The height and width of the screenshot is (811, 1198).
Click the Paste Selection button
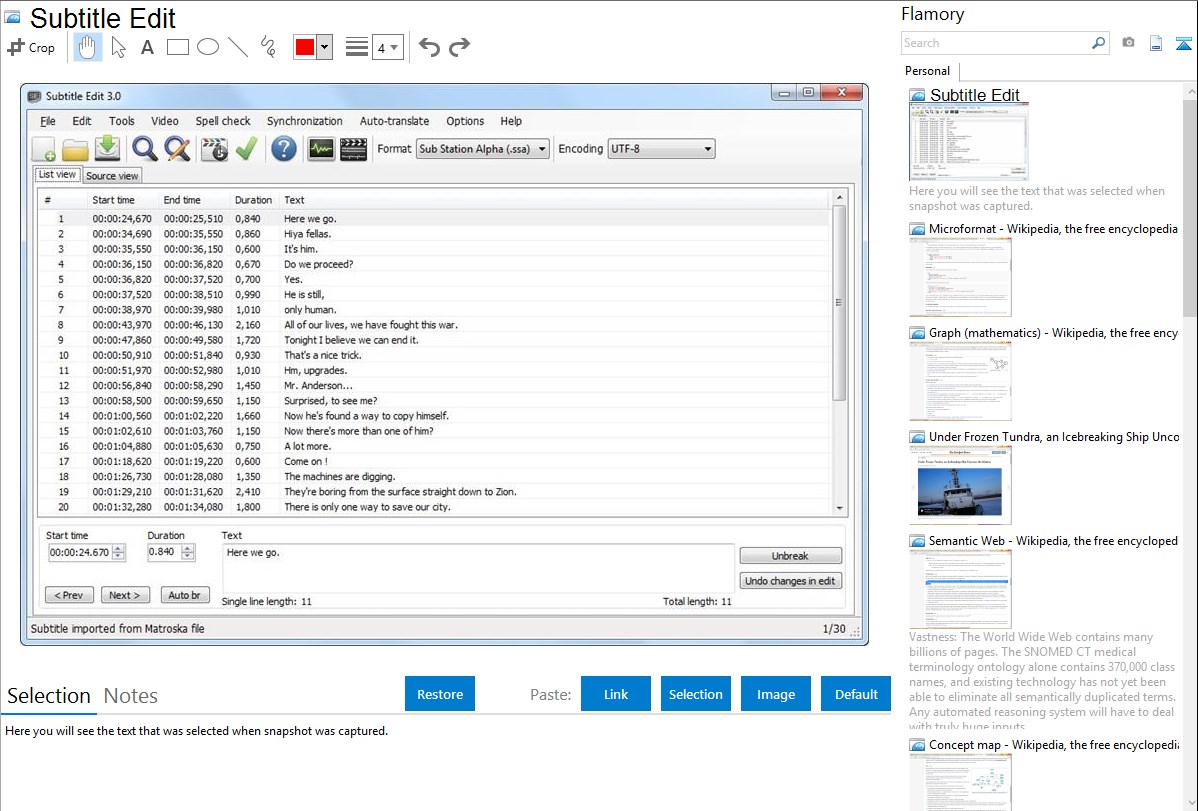(696, 694)
